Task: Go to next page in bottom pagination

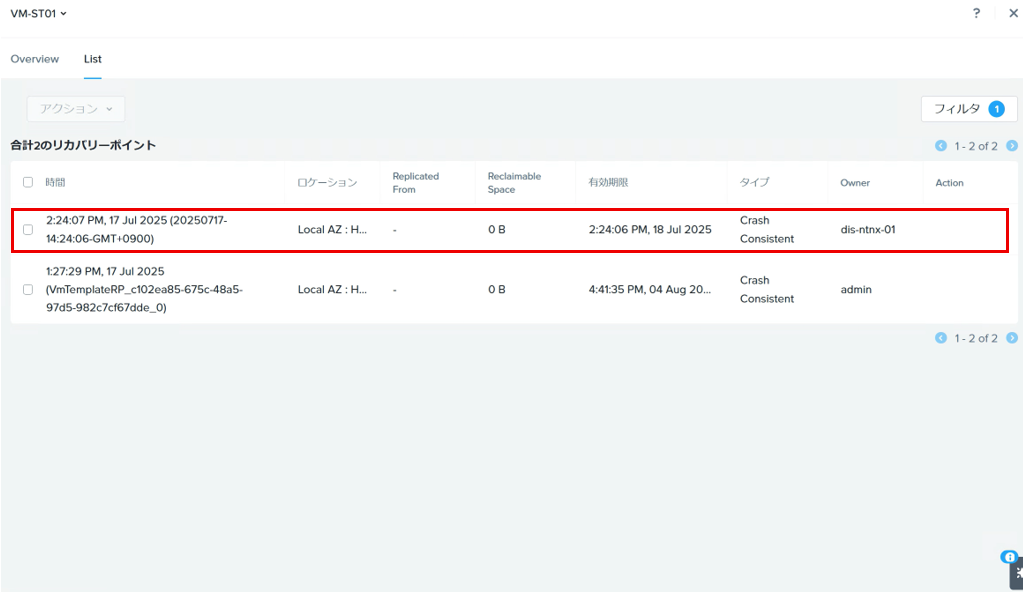Action: pyautogui.click(x=1012, y=337)
